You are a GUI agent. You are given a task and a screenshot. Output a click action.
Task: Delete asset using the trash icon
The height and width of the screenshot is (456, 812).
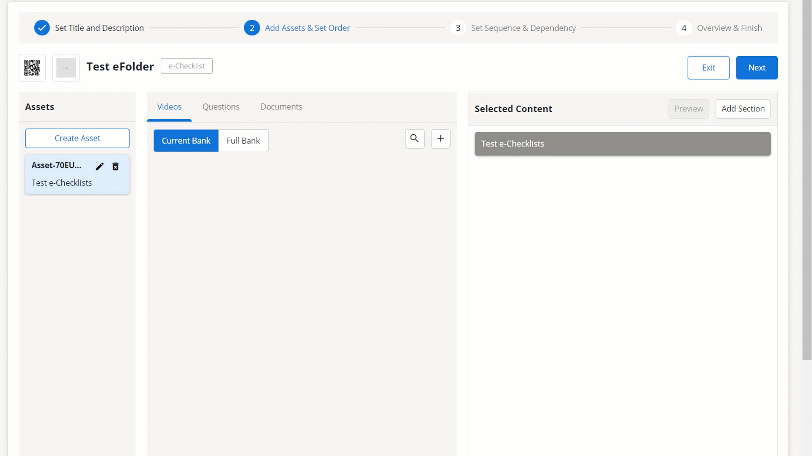115,166
